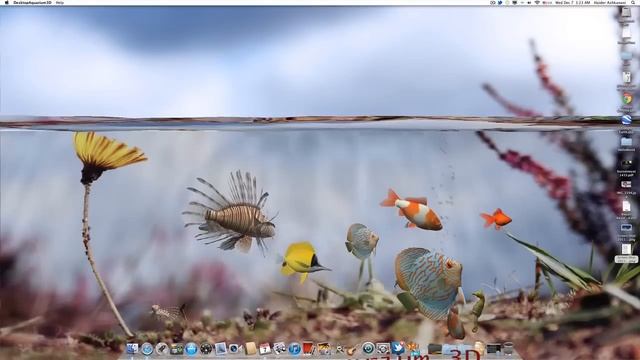640x360 pixels.
Task: Select the Google Chrome desktop icon
Action: (x=627, y=99)
